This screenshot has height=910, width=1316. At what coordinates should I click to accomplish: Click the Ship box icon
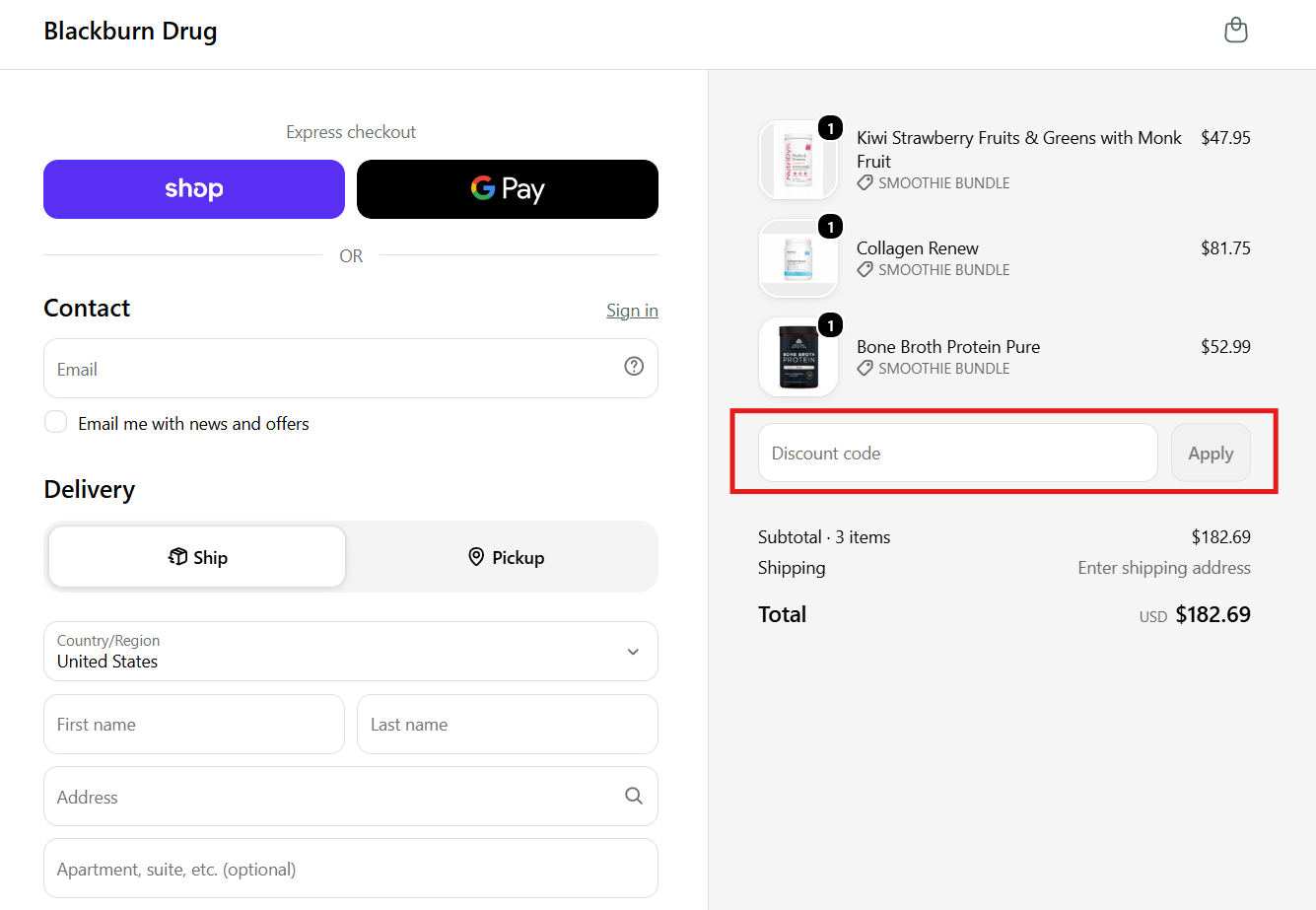pyautogui.click(x=177, y=557)
